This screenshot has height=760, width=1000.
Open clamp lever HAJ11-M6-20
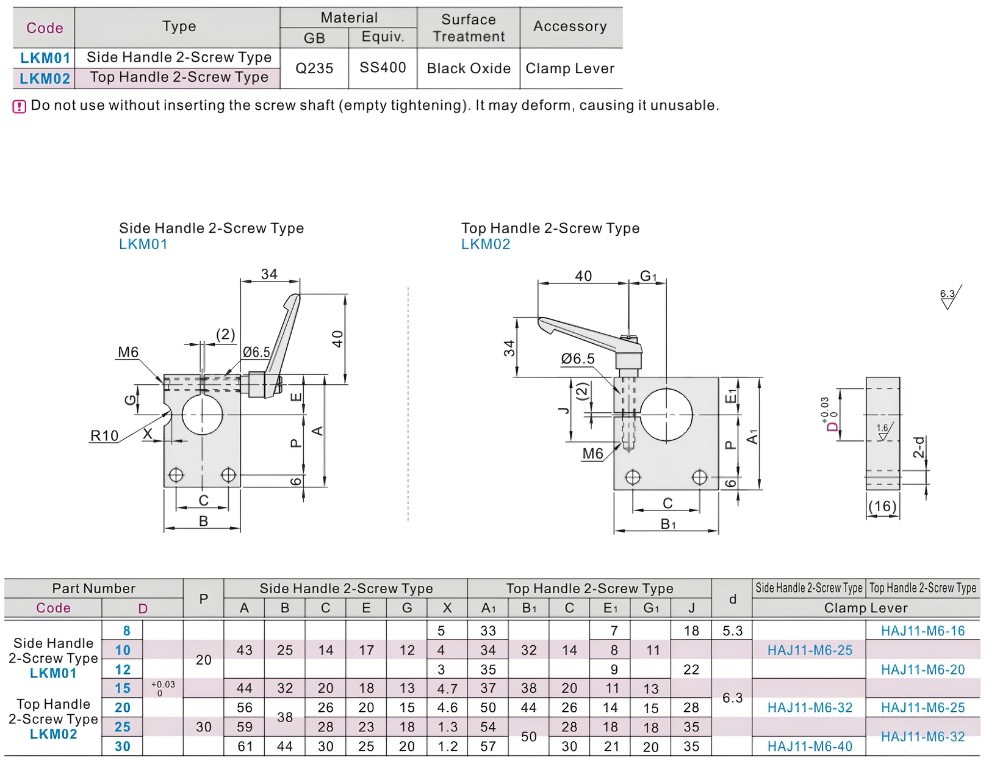922,669
